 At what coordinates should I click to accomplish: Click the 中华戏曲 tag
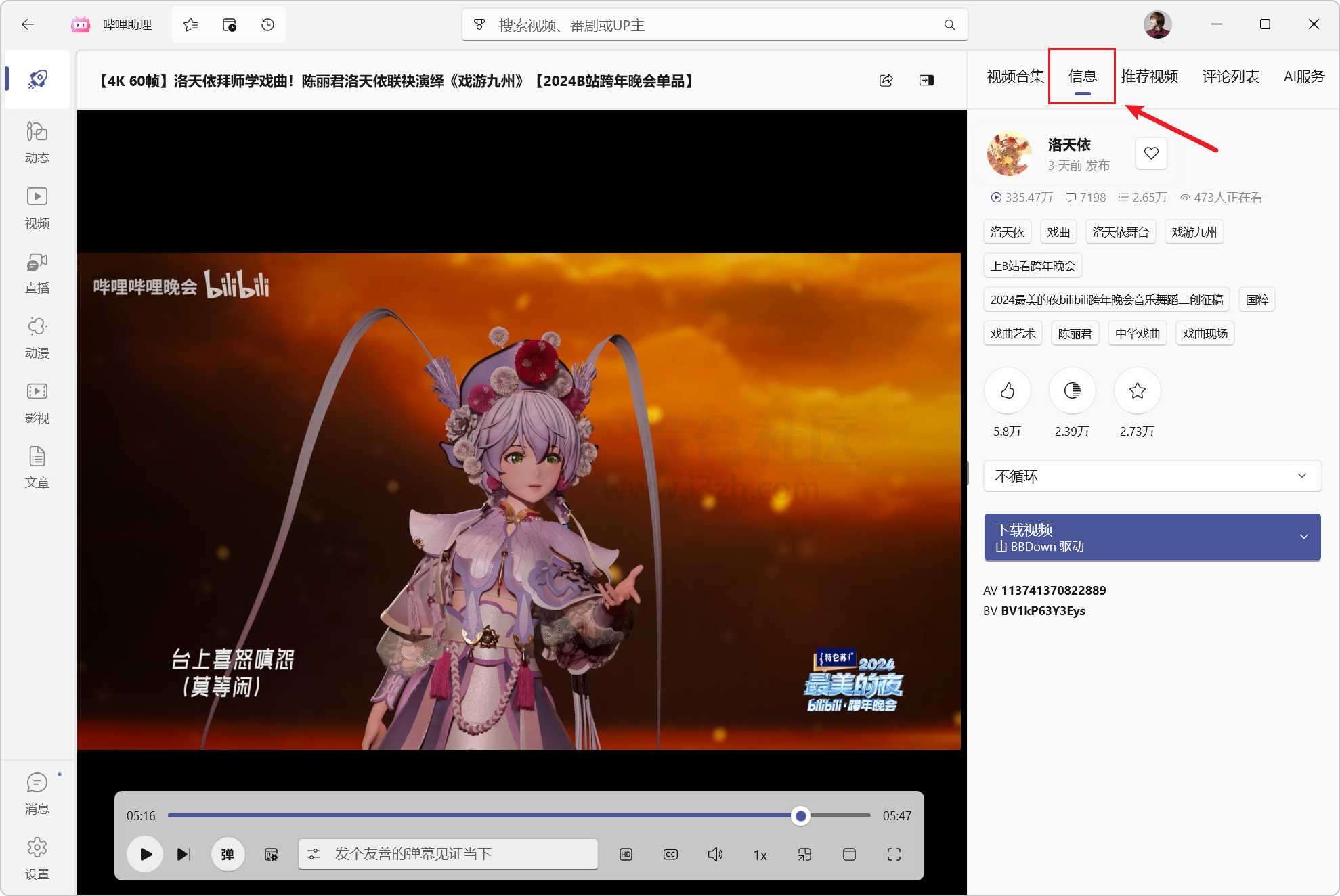point(1137,334)
